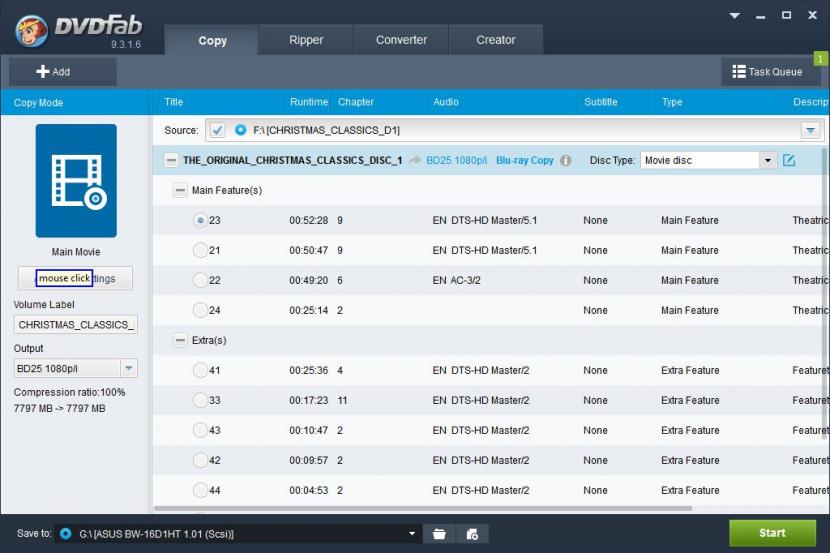The width and height of the screenshot is (830, 553).
Task: Click the Blu-ray Copy link
Action: point(525,160)
